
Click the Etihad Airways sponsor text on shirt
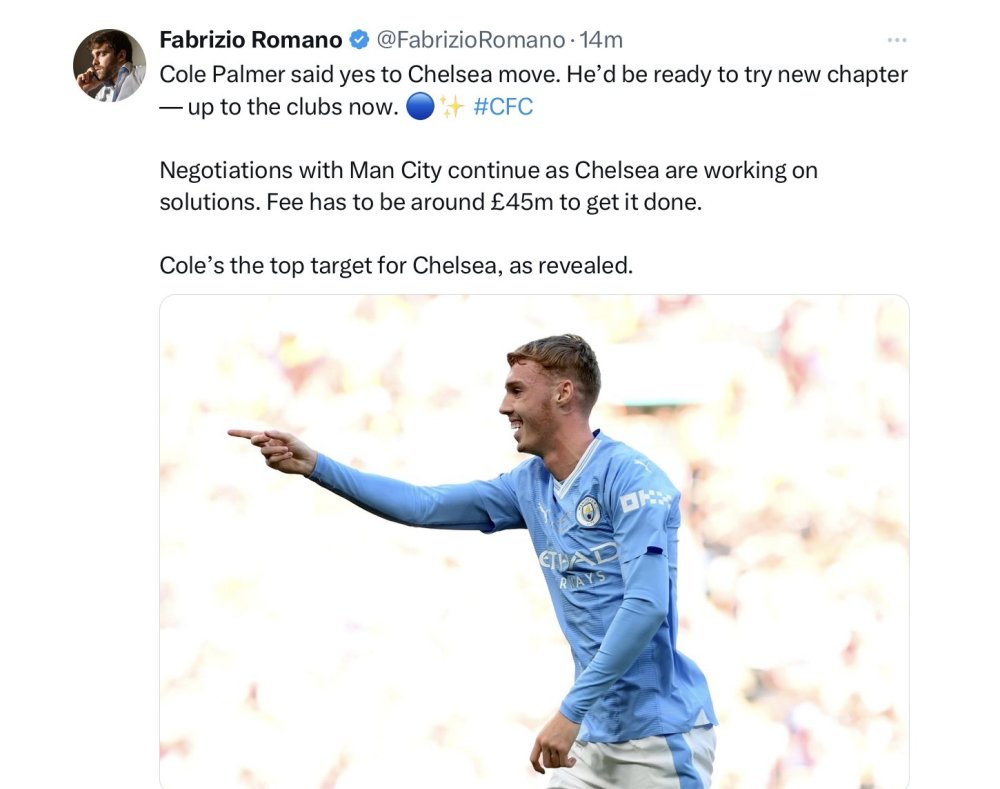[579, 564]
